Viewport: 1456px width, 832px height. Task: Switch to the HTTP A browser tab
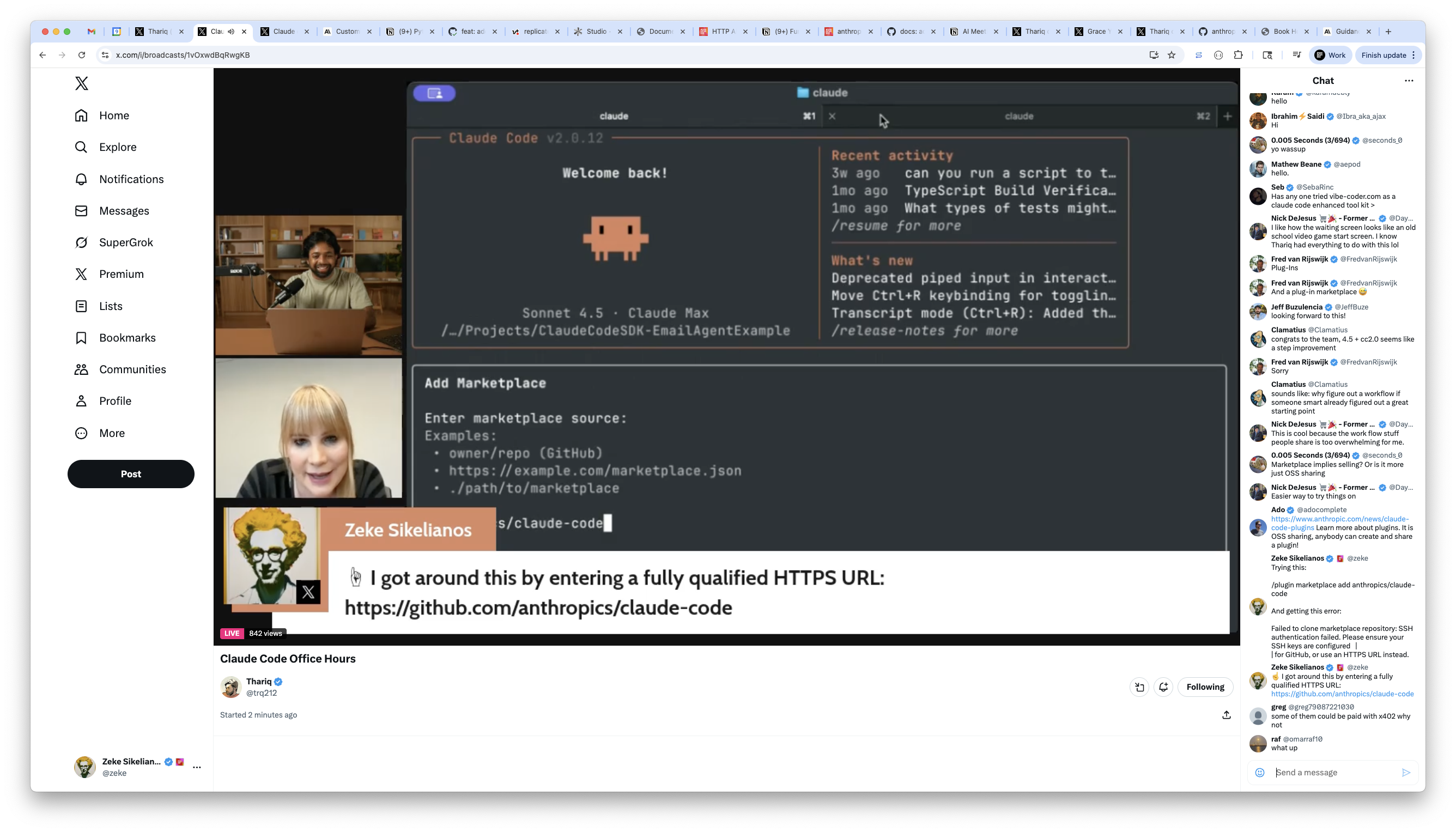coord(723,32)
